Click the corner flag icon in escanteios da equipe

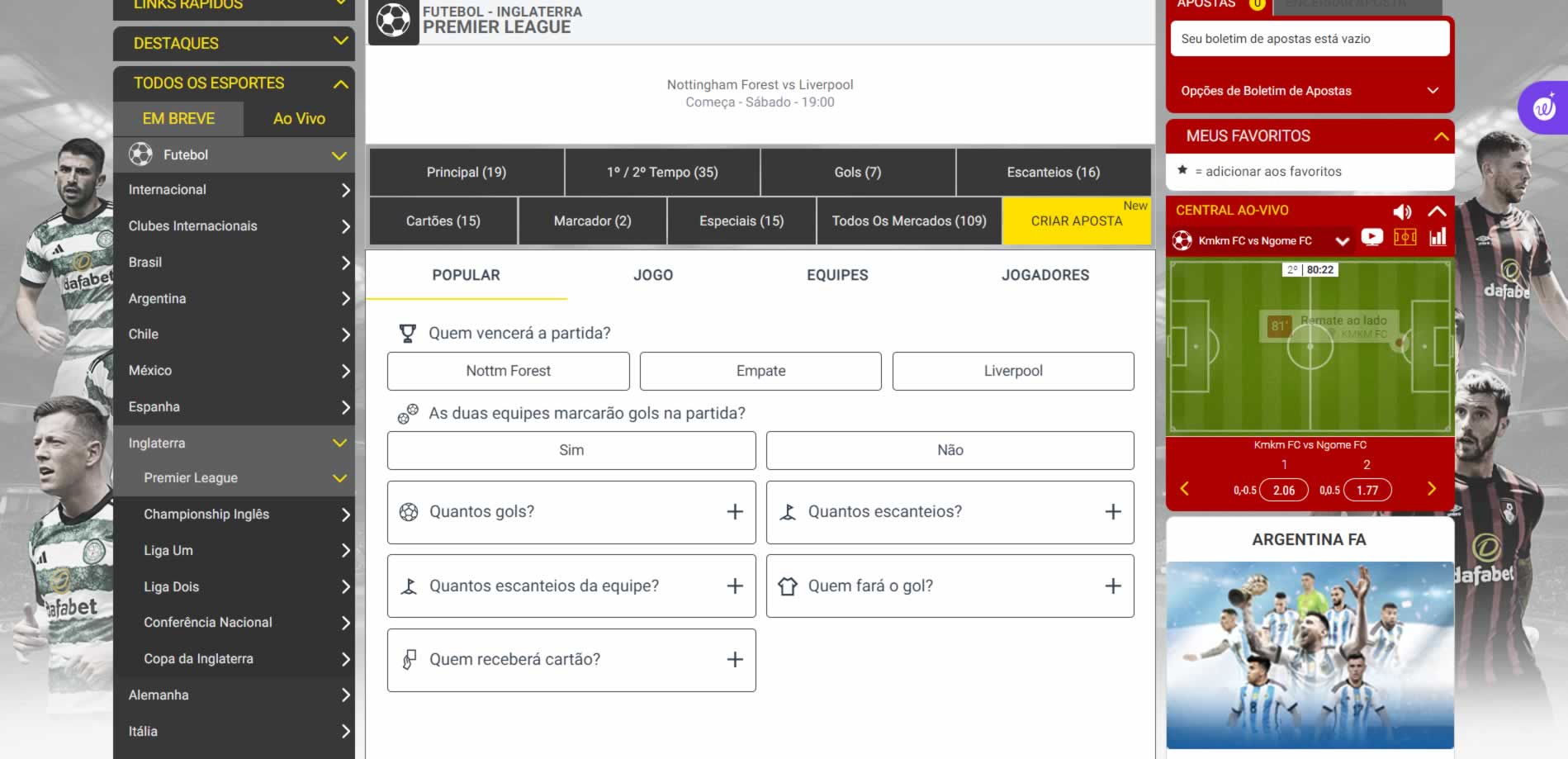[409, 586]
